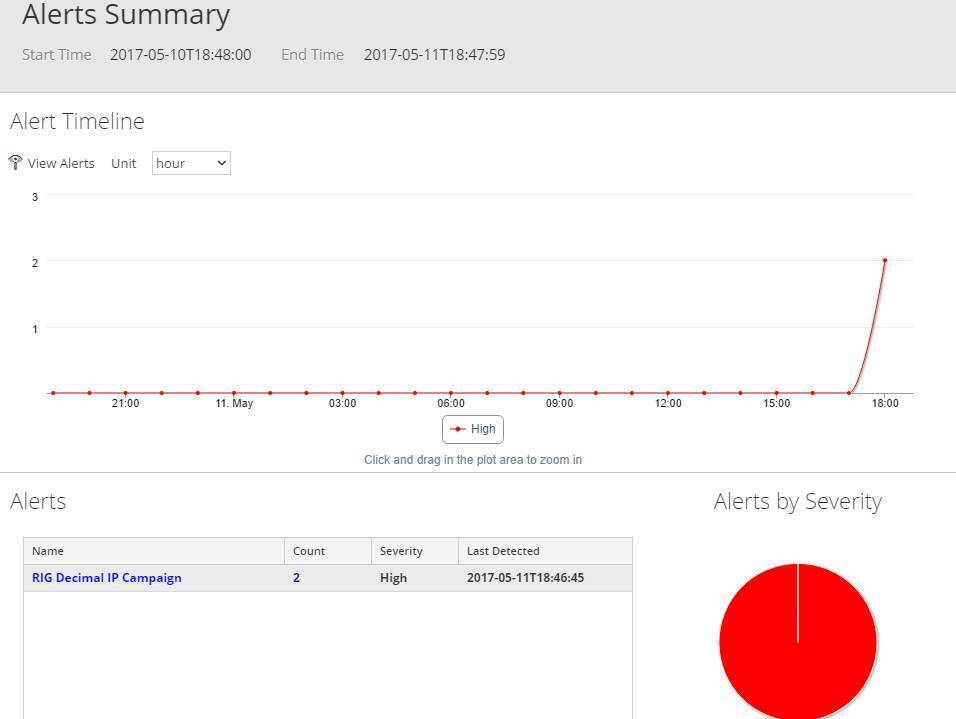The height and width of the screenshot is (719, 956).
Task: Click the alert count value 2
Action: (x=296, y=578)
